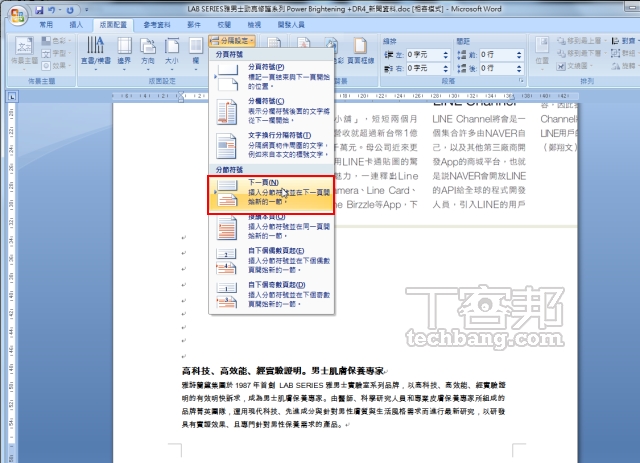Adjust the 左 left indent spinner arrows
The width and height of the screenshot is (640, 463).
[446, 55]
